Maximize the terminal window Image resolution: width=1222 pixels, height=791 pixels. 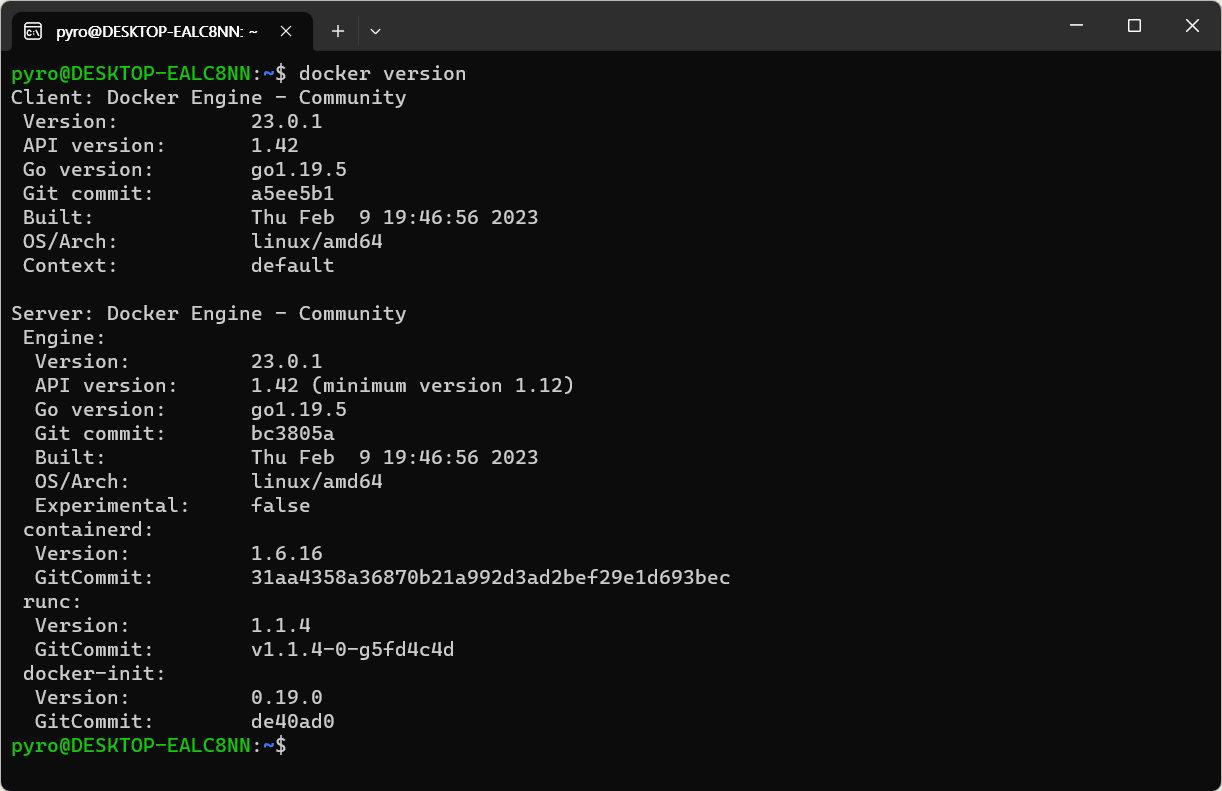1134,26
